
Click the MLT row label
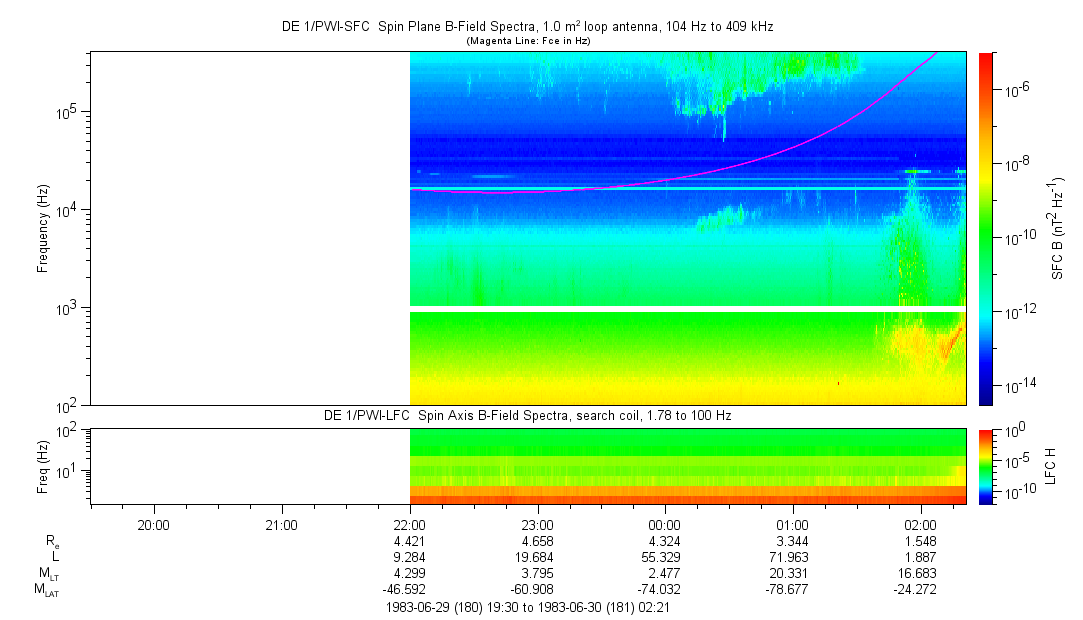point(48,573)
